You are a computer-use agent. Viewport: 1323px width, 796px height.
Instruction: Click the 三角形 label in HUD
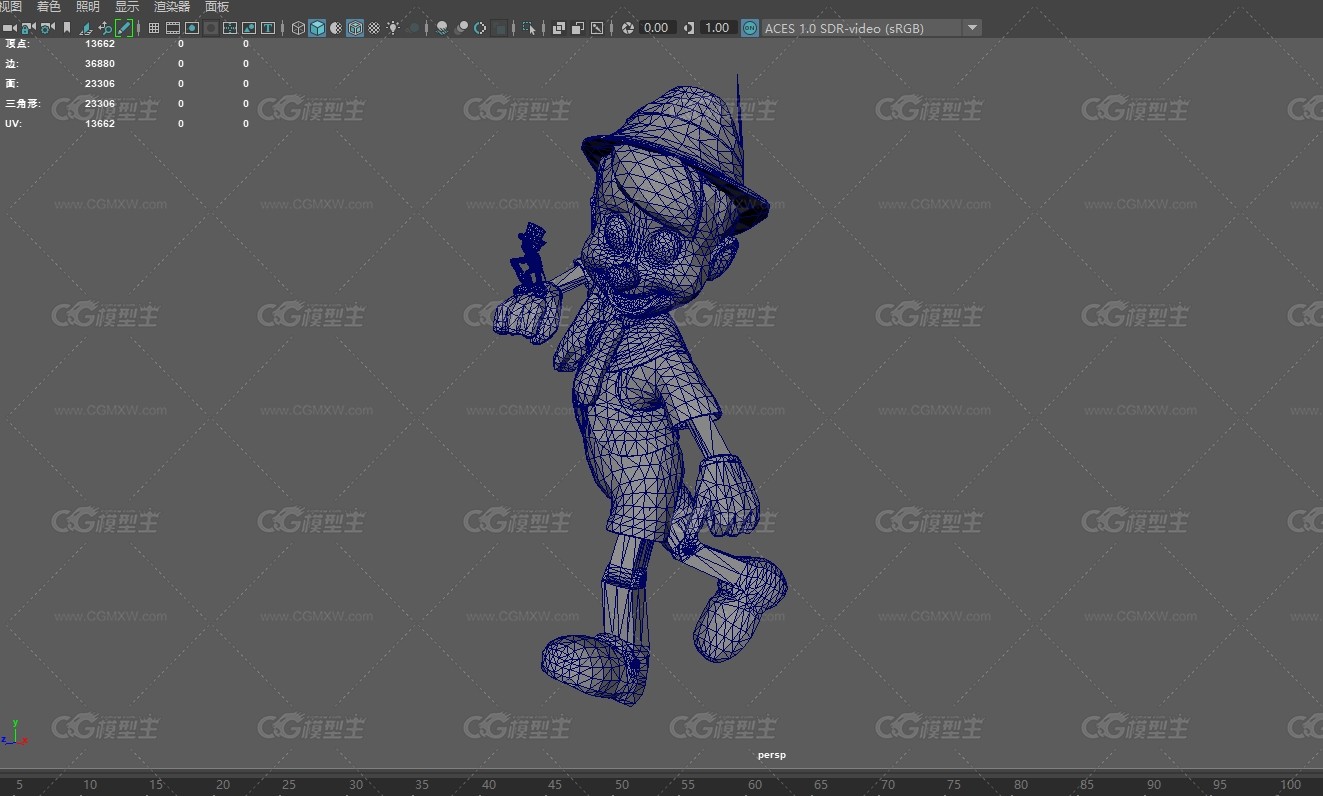pyautogui.click(x=22, y=104)
